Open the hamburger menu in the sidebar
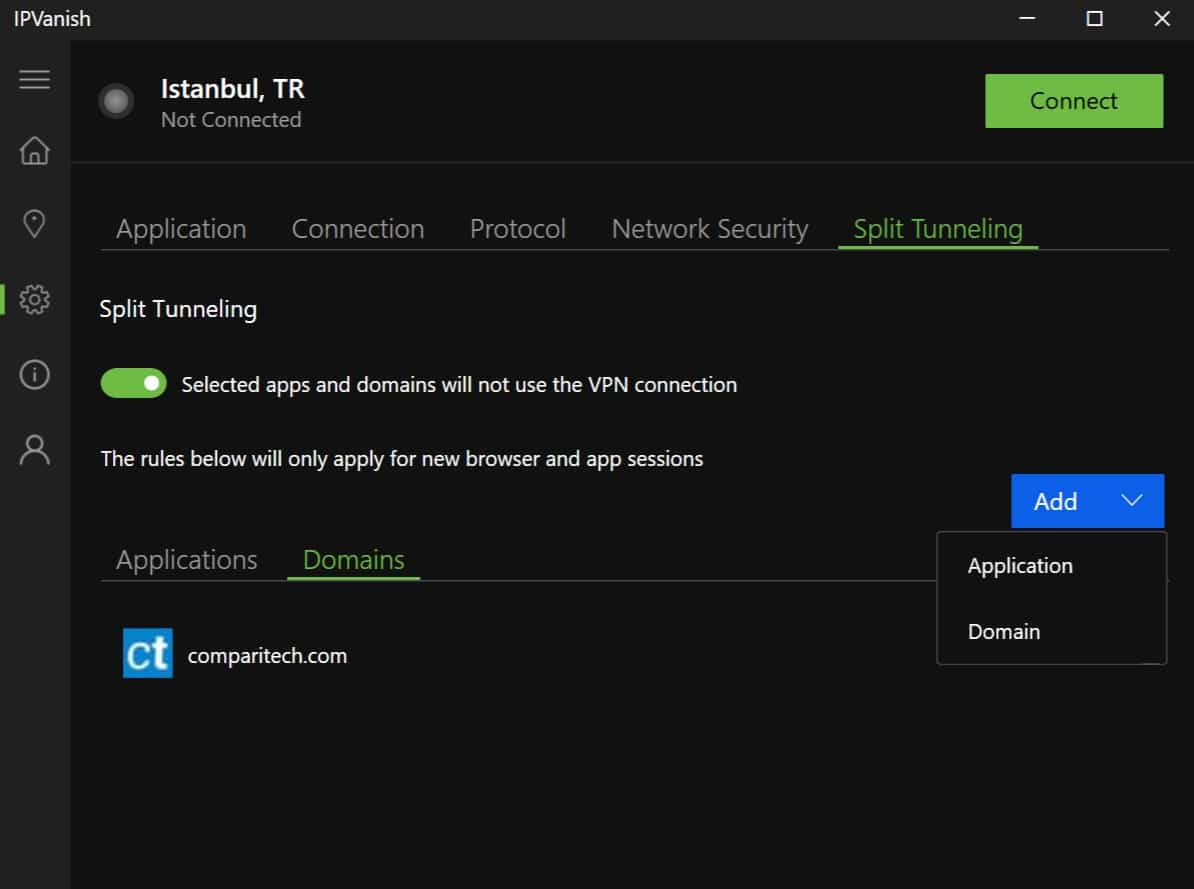1194x889 pixels. (34, 79)
